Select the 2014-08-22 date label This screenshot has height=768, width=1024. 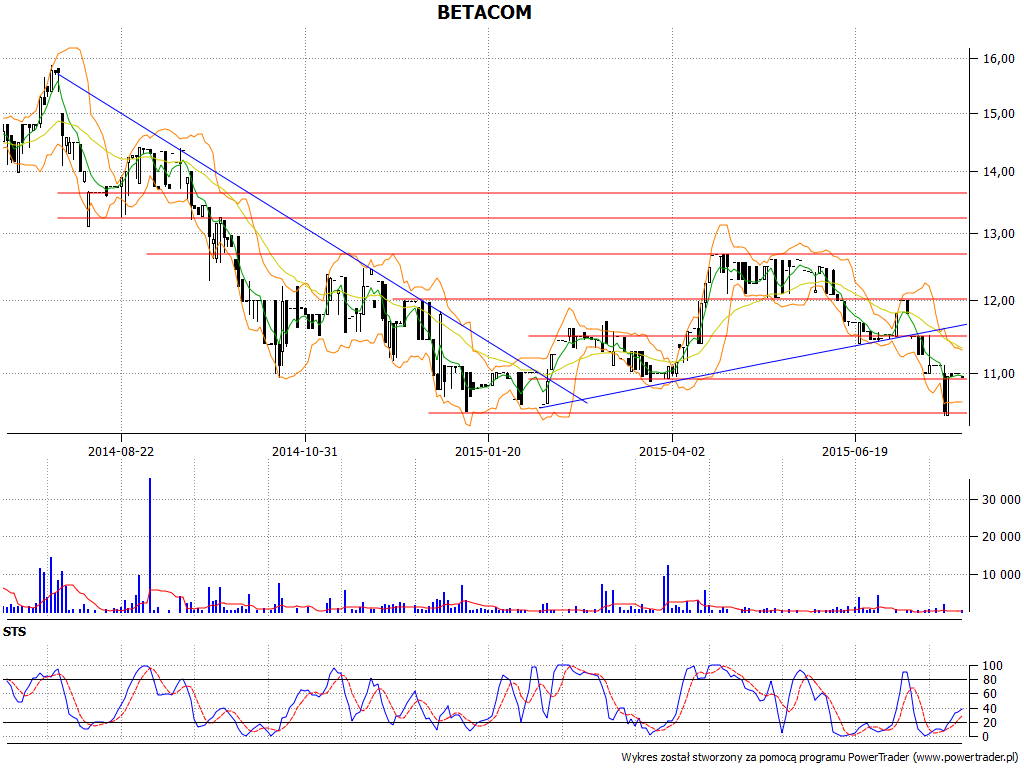(121, 451)
